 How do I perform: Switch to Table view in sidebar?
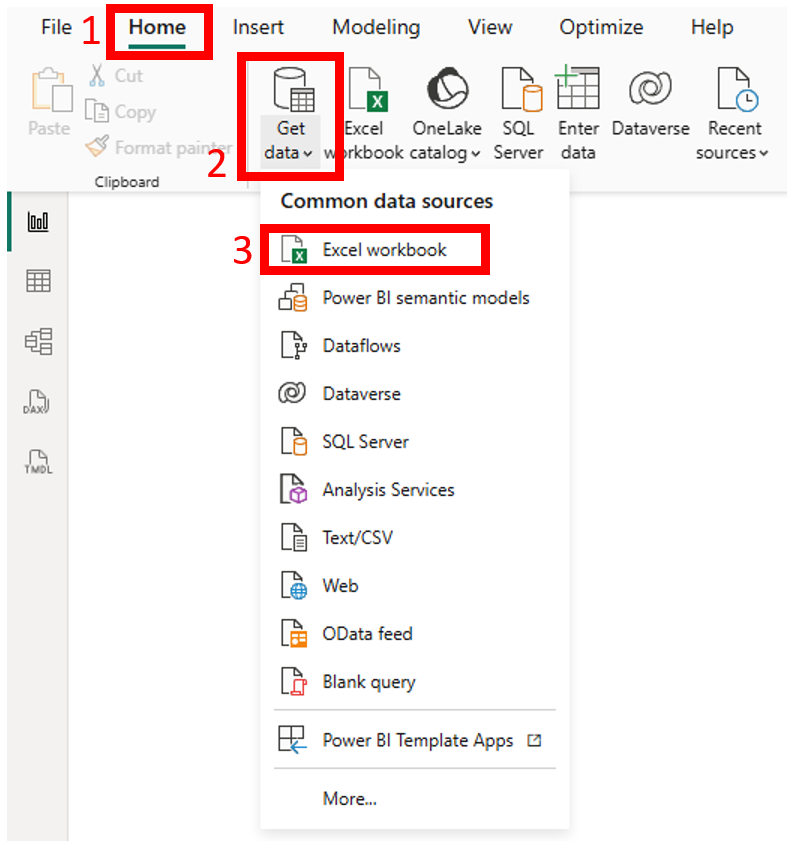(38, 281)
